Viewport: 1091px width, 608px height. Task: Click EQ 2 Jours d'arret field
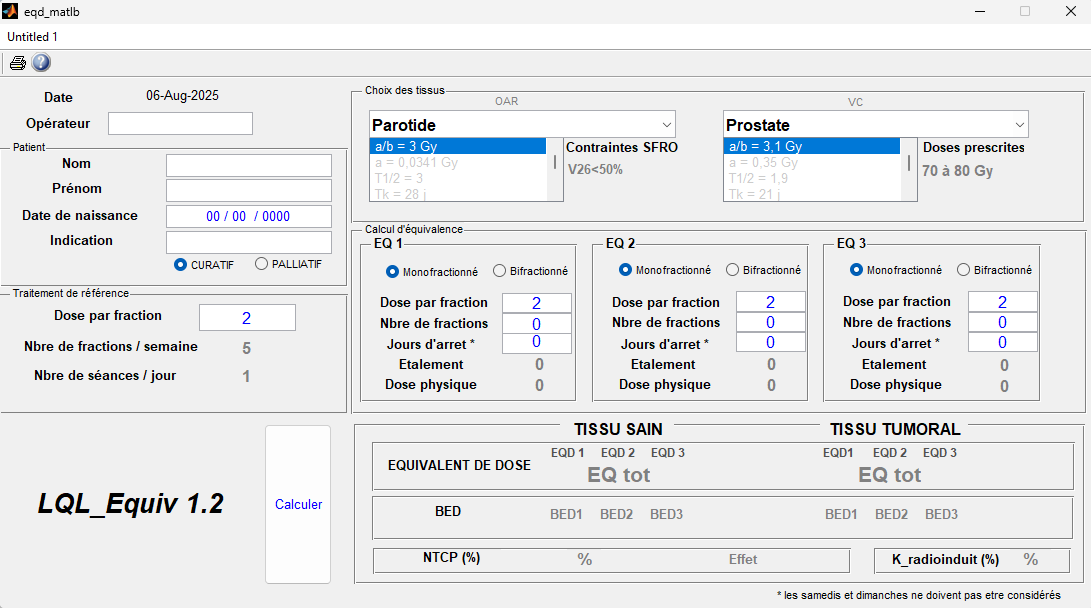[770, 342]
